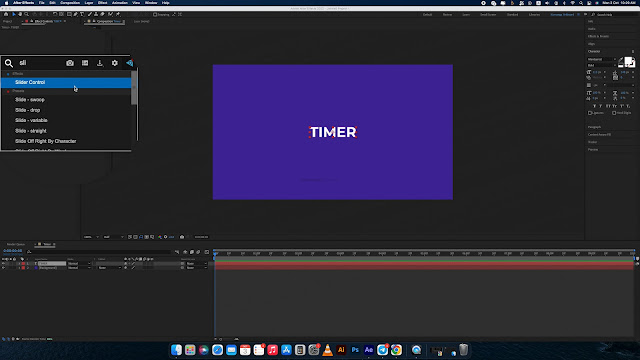Open the Composition menu
This screenshot has height=360, width=640.
coord(70,3)
